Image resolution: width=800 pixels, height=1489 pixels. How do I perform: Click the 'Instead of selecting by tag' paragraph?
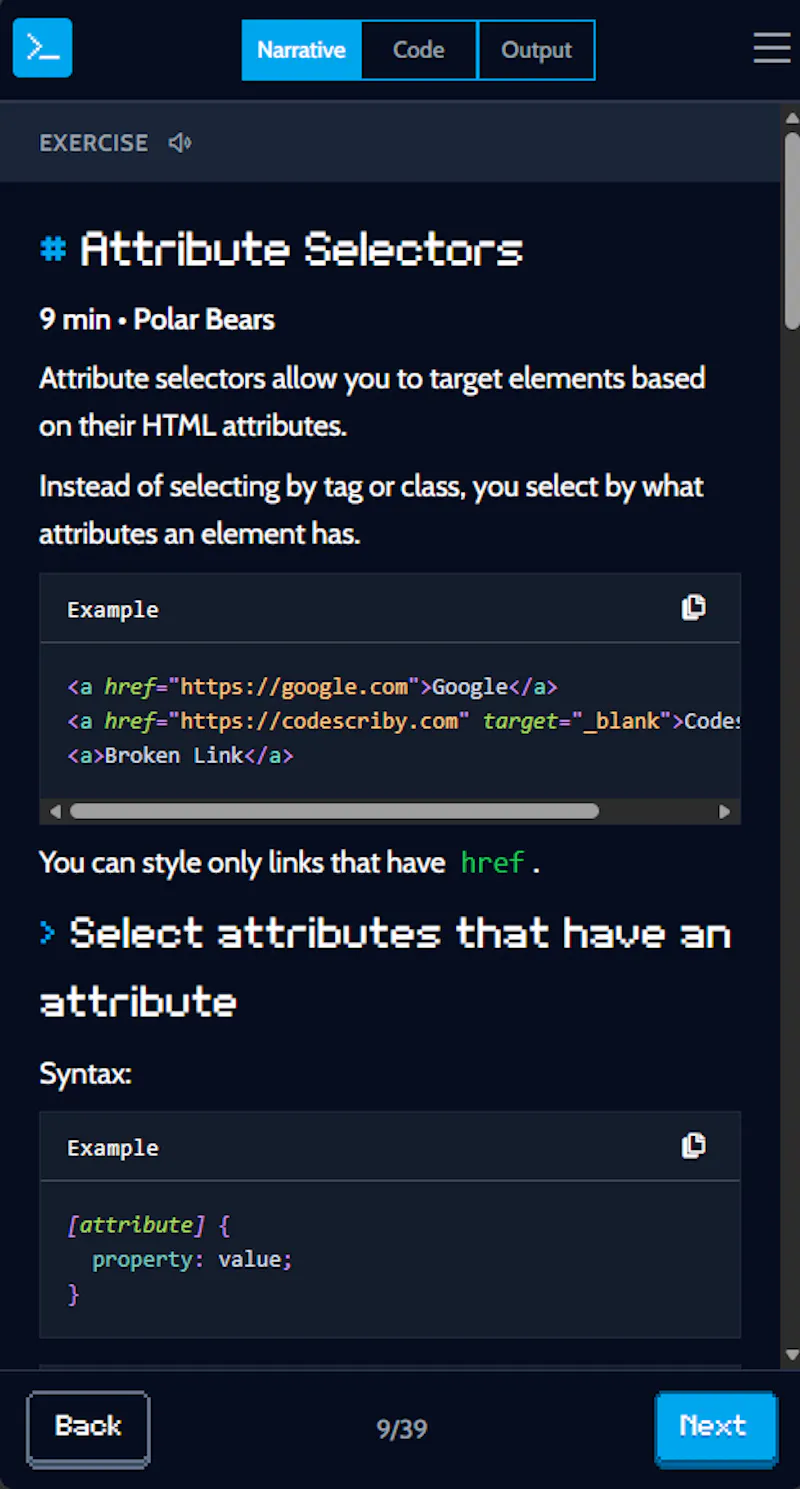(x=371, y=510)
